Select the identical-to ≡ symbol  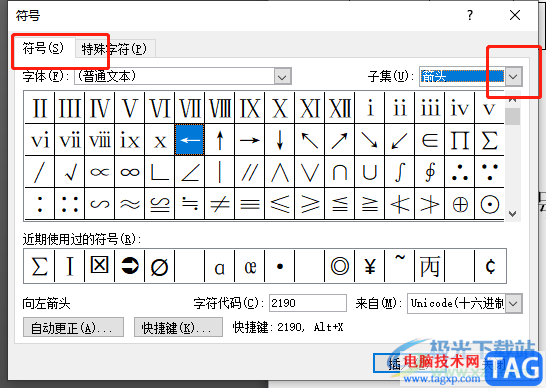click(x=249, y=204)
